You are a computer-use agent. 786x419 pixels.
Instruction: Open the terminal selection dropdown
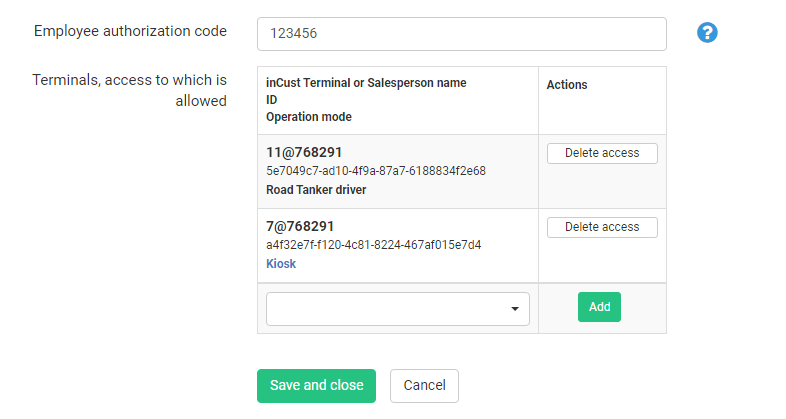(397, 309)
